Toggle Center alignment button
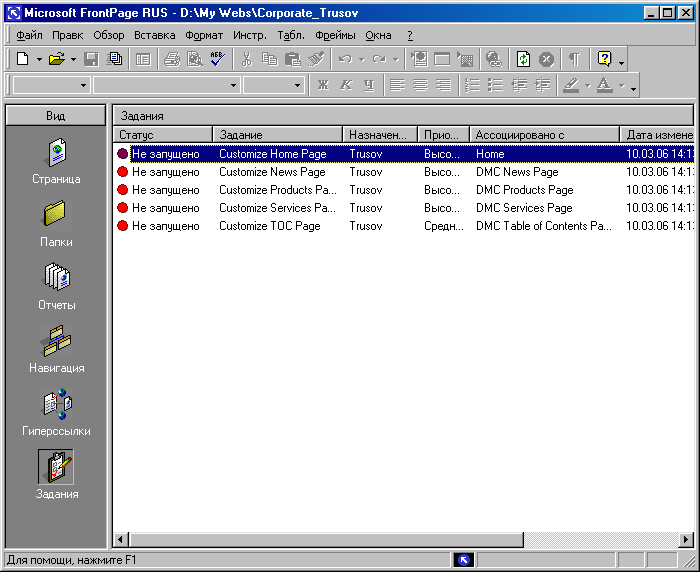Image resolution: width=700 pixels, height=572 pixels. click(x=421, y=85)
